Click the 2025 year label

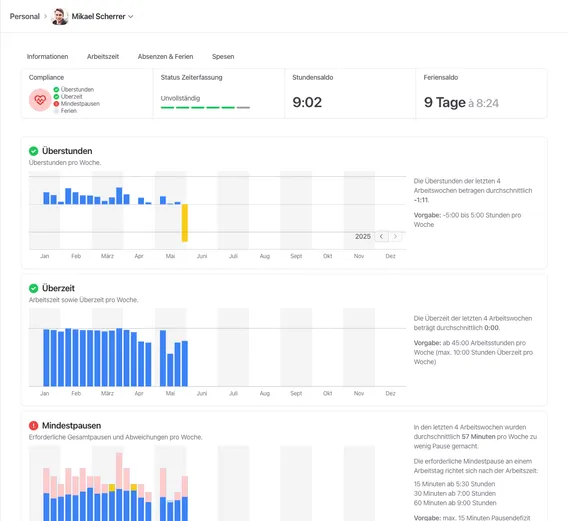point(363,237)
